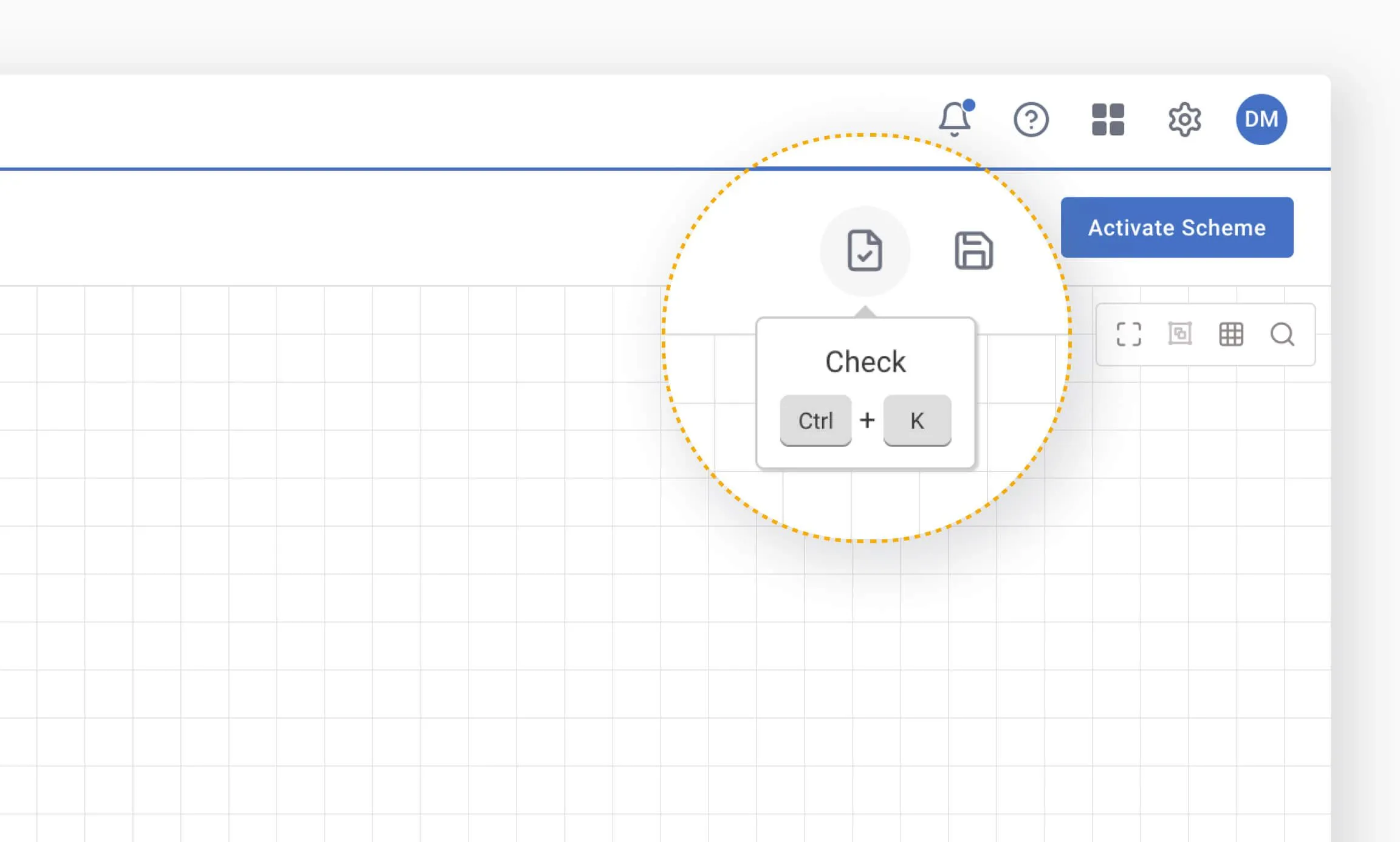The width and height of the screenshot is (1400, 842).
Task: Click the K key badge in tooltip
Action: click(x=917, y=420)
